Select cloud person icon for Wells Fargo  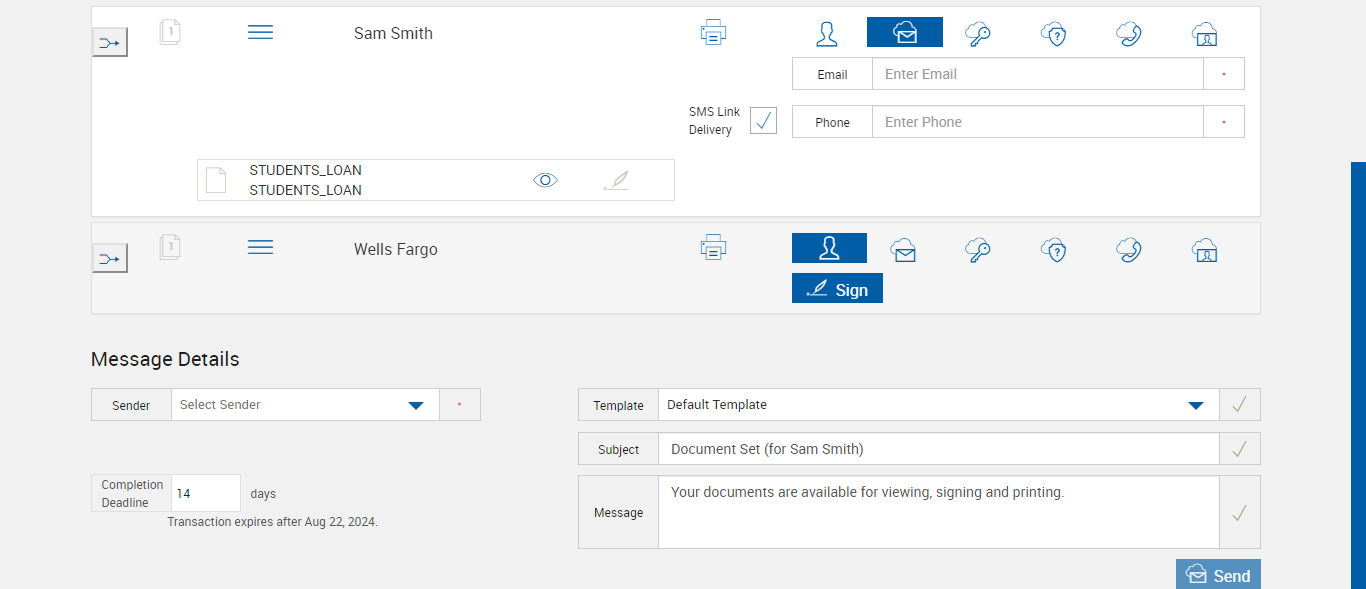point(1205,249)
